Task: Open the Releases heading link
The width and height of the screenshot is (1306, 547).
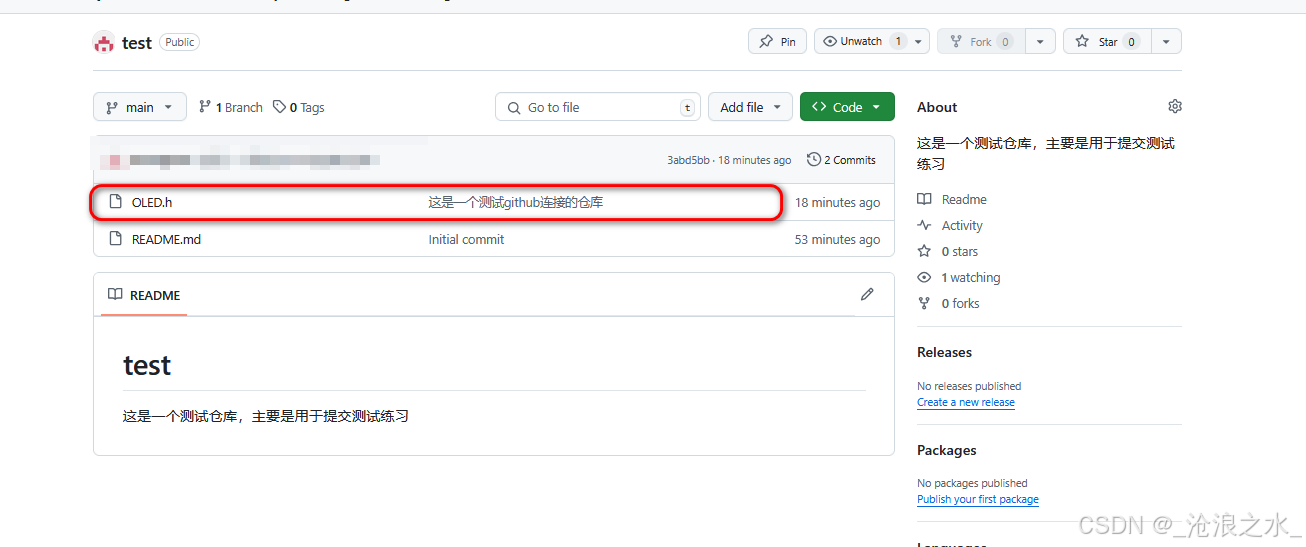Action: pos(944,352)
